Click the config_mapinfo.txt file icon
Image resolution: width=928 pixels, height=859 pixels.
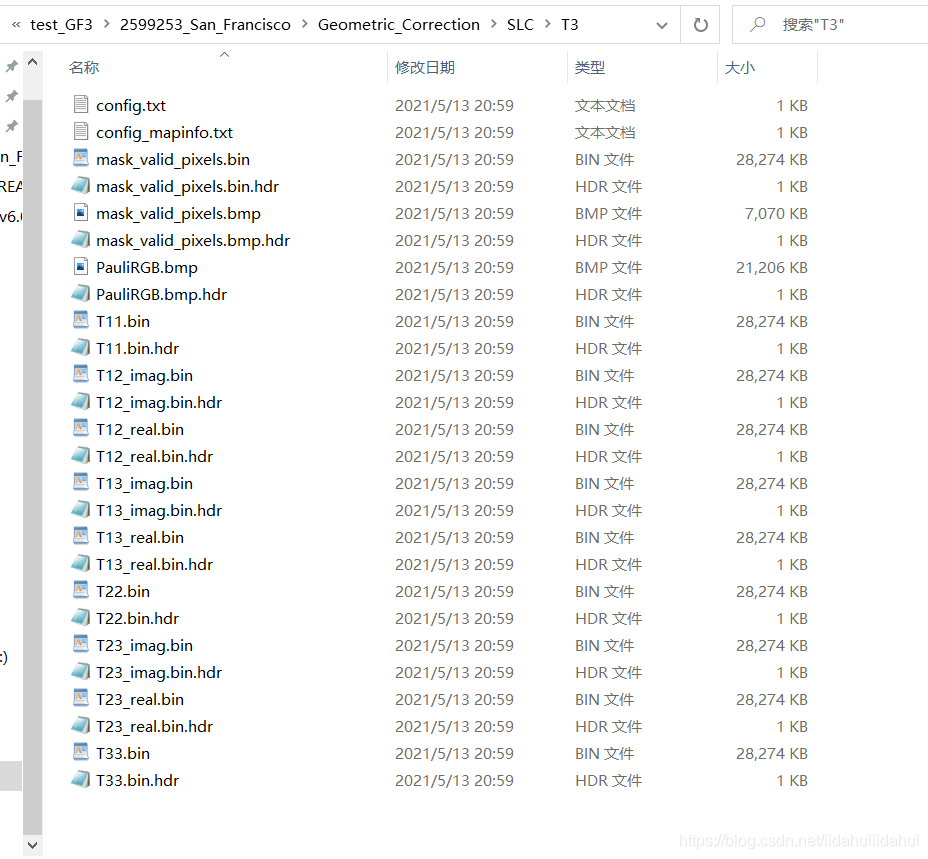(x=81, y=131)
